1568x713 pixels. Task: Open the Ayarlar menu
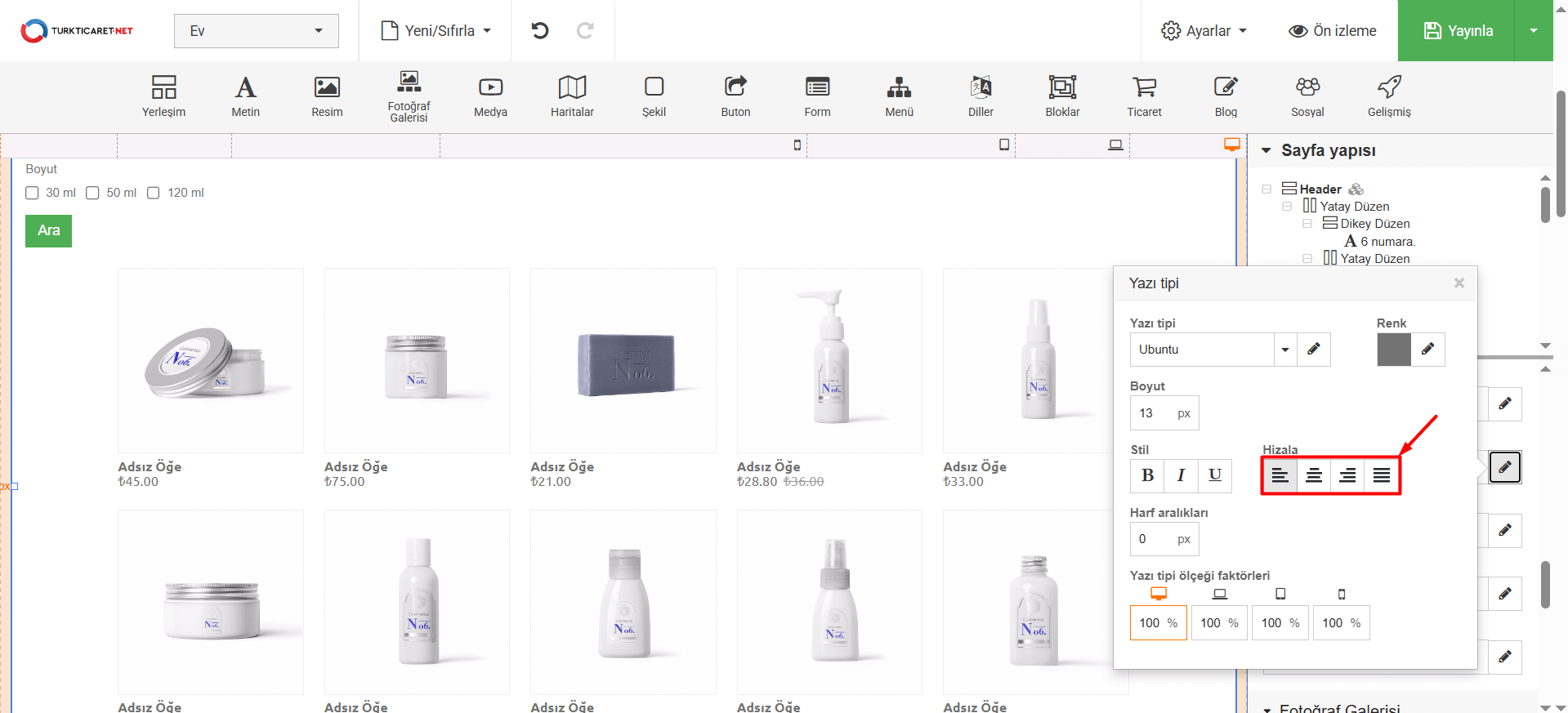(x=1204, y=31)
